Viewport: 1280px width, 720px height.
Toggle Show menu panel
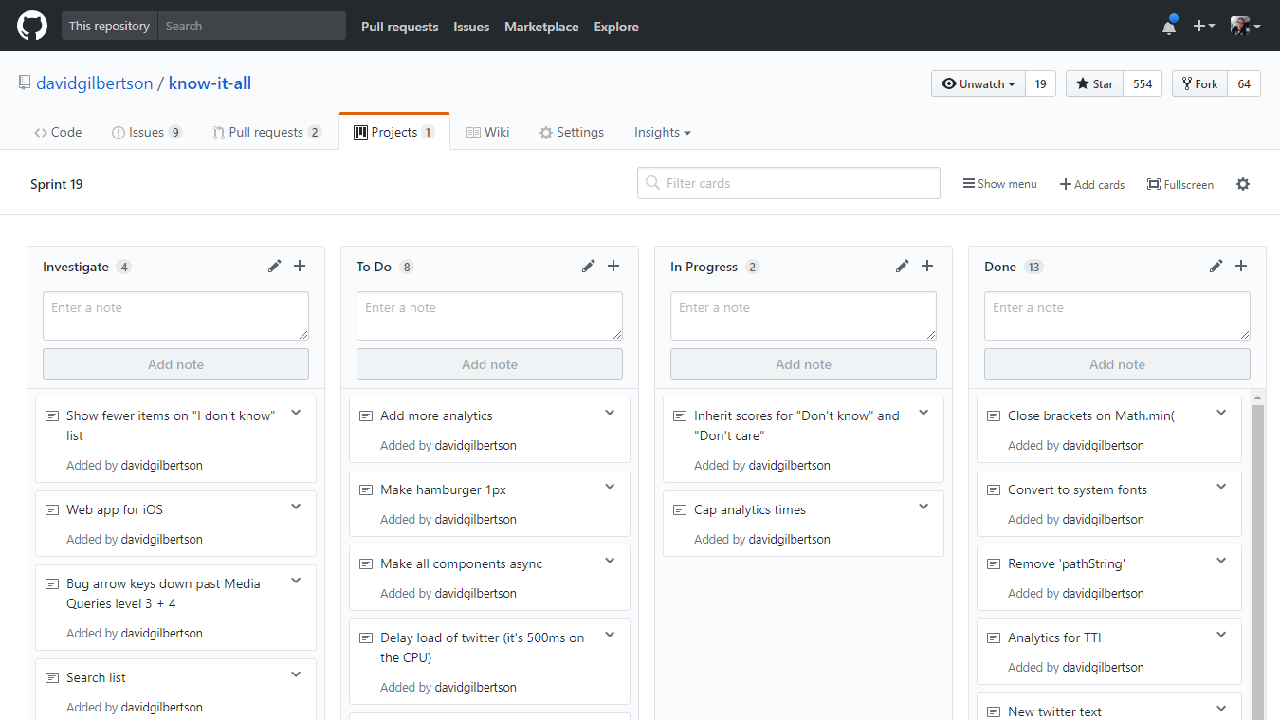pos(999,184)
